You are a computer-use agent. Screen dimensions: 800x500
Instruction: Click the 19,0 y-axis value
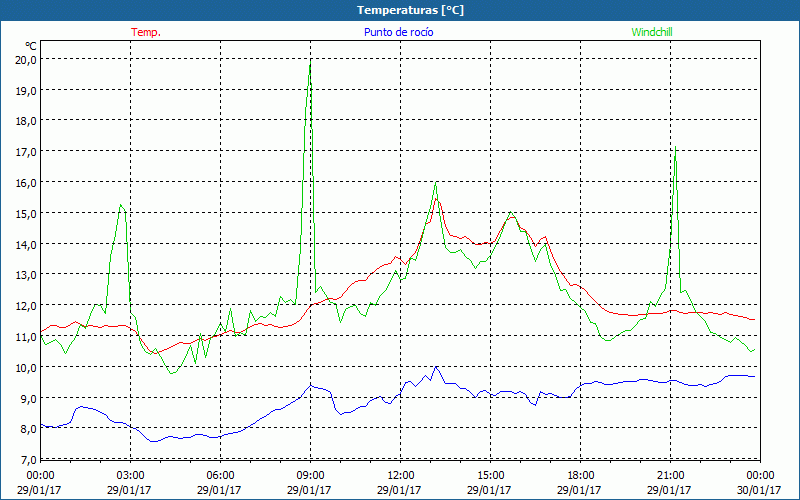pos(27,90)
